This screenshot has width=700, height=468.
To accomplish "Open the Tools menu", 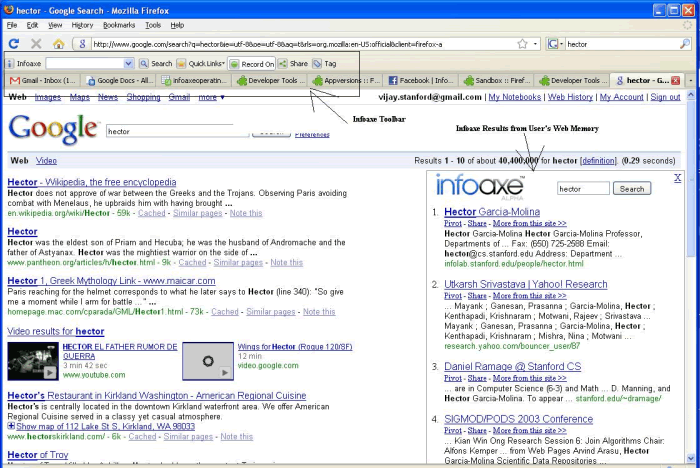I will 153,25.
